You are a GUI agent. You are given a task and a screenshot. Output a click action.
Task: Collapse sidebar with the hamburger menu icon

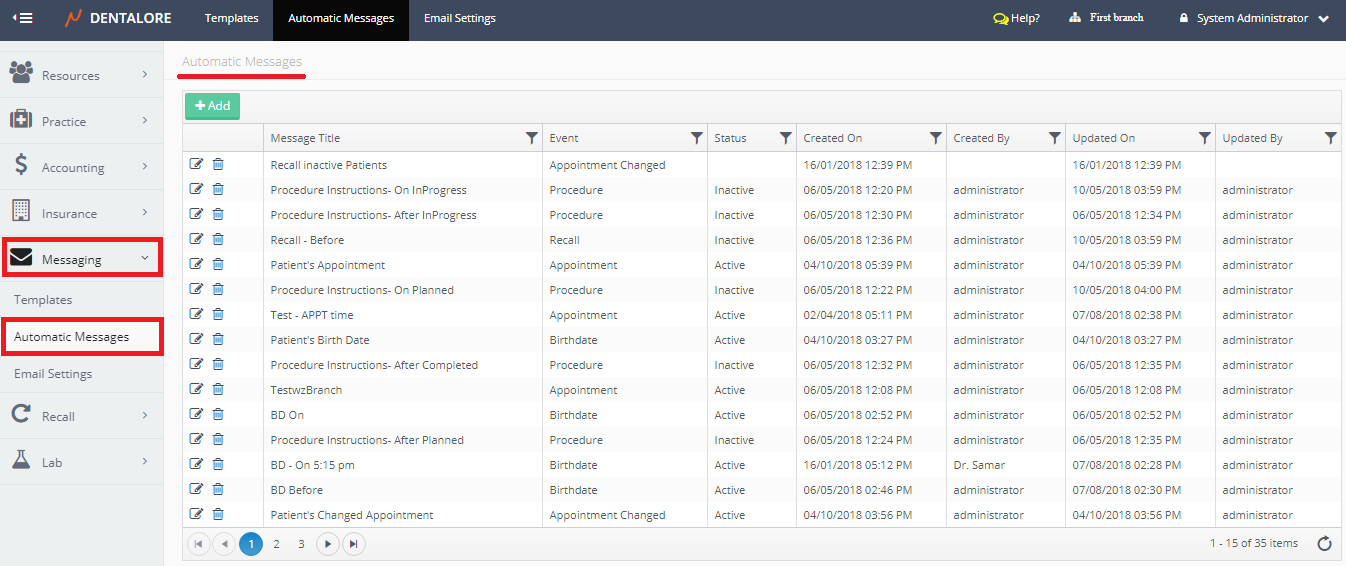(x=22, y=18)
